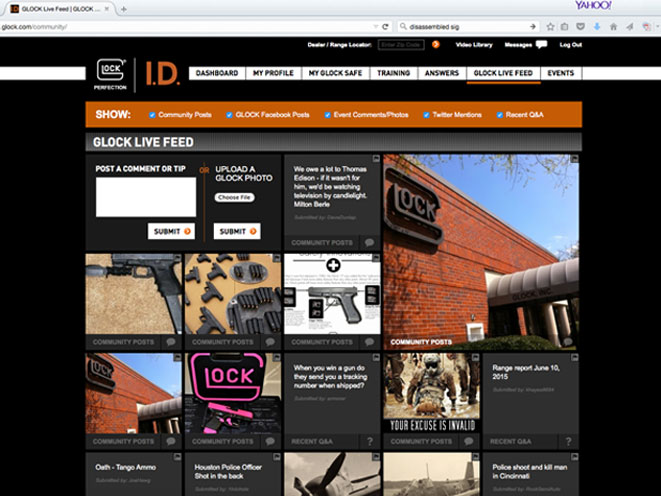Viewport: 661px width, 496px height.
Task: Click question mark icon on tracking number Q&A
Action: tap(370, 441)
